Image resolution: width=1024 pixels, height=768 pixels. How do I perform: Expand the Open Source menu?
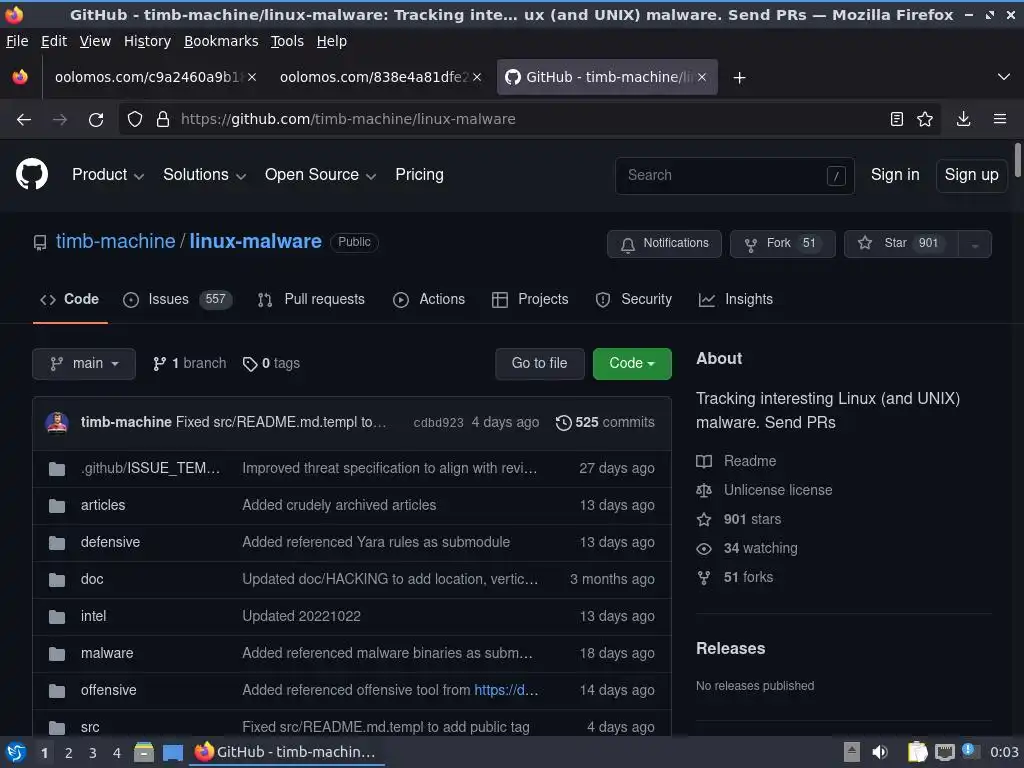coord(321,175)
